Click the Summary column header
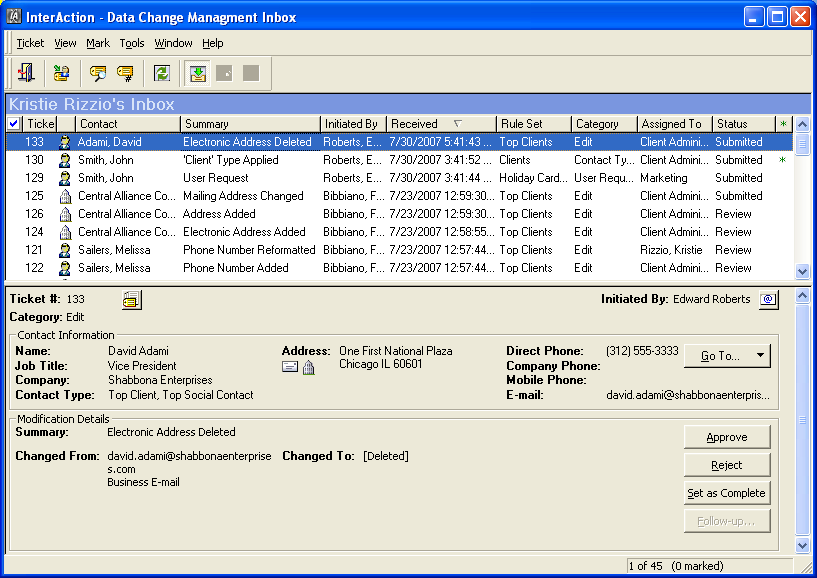This screenshot has height=578, width=817. click(251, 124)
